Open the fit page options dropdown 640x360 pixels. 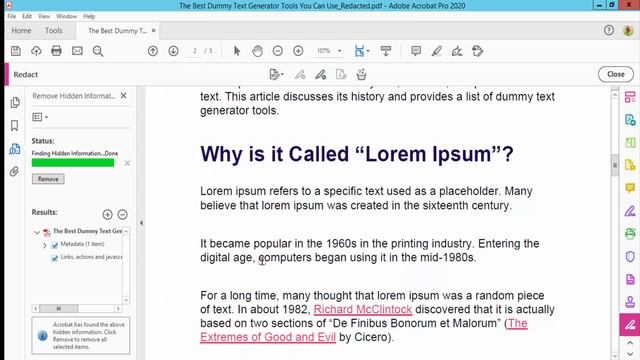[368, 51]
